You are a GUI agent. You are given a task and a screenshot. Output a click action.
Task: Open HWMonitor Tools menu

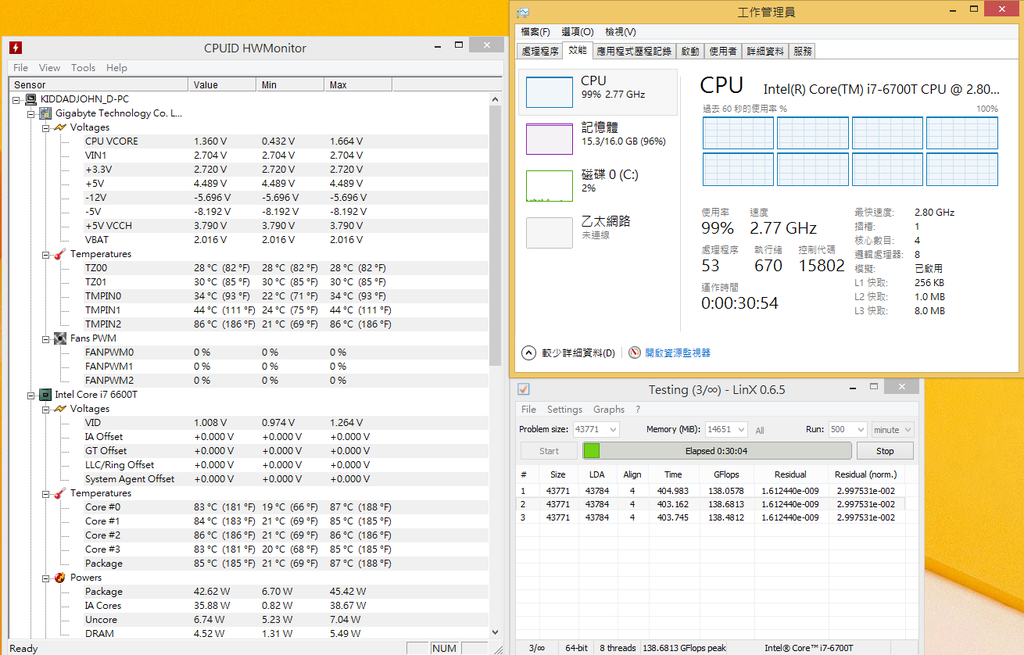pyautogui.click(x=83, y=68)
